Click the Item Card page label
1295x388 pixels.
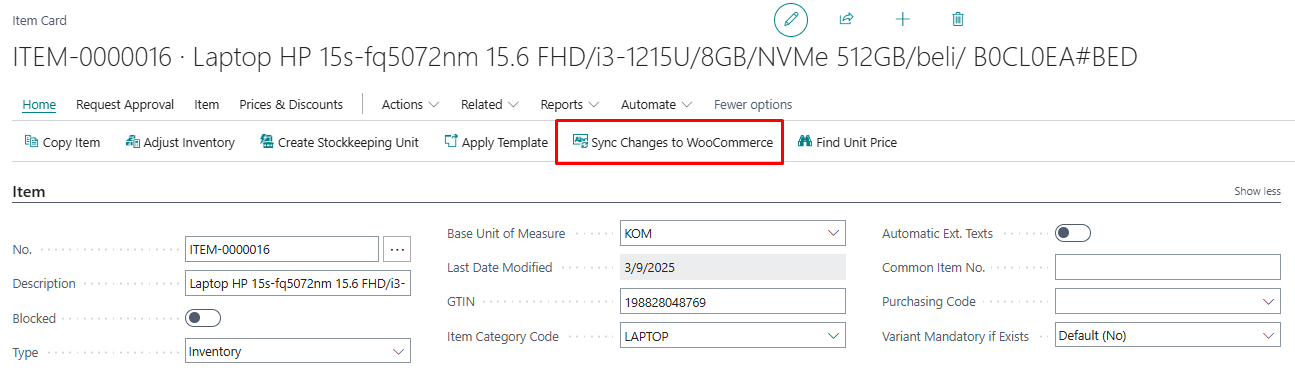[x=40, y=20]
